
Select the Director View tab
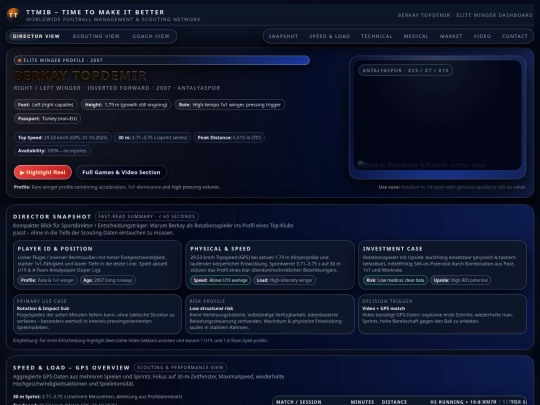(36, 36)
